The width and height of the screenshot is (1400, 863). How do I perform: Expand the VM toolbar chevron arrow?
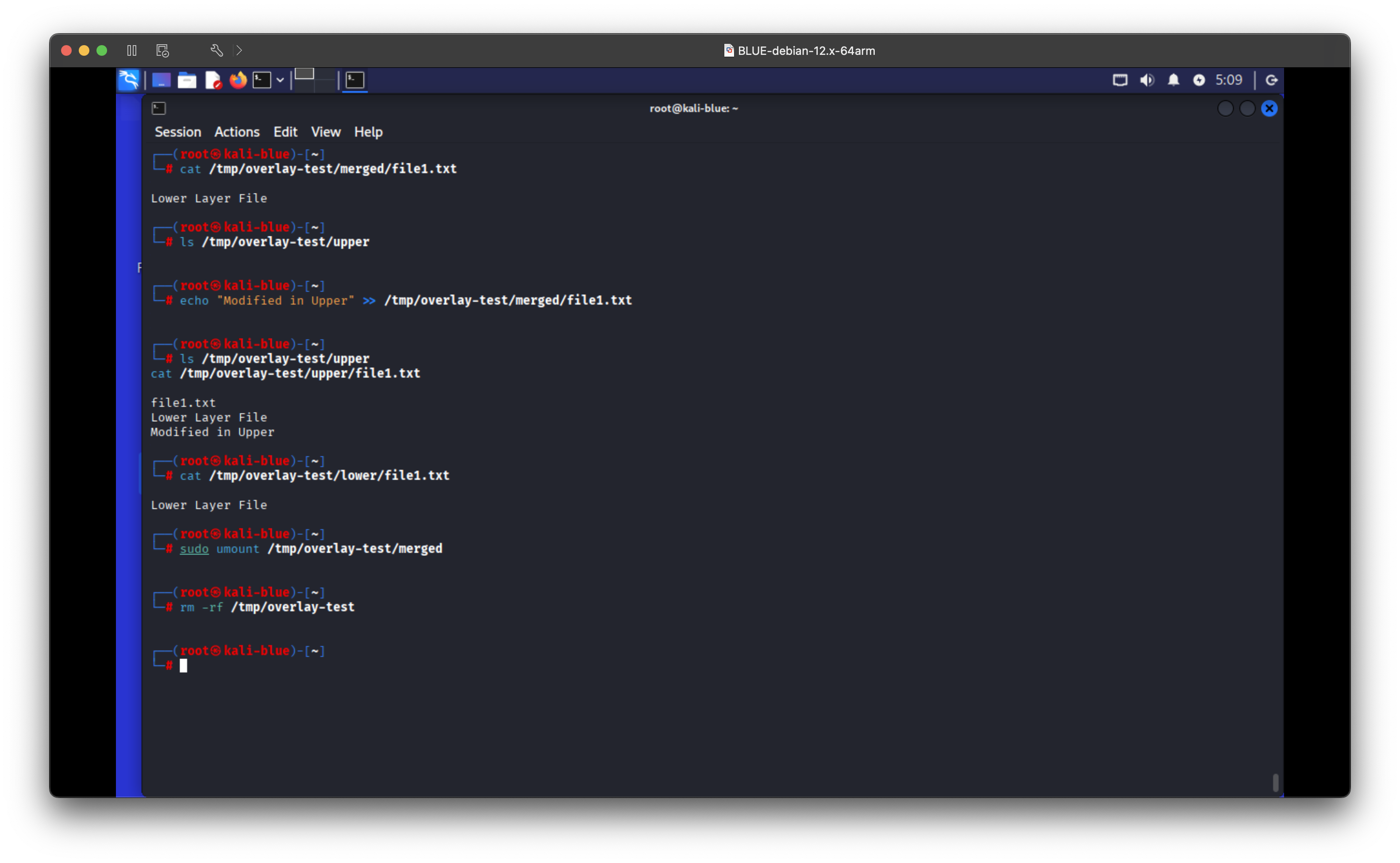239,51
